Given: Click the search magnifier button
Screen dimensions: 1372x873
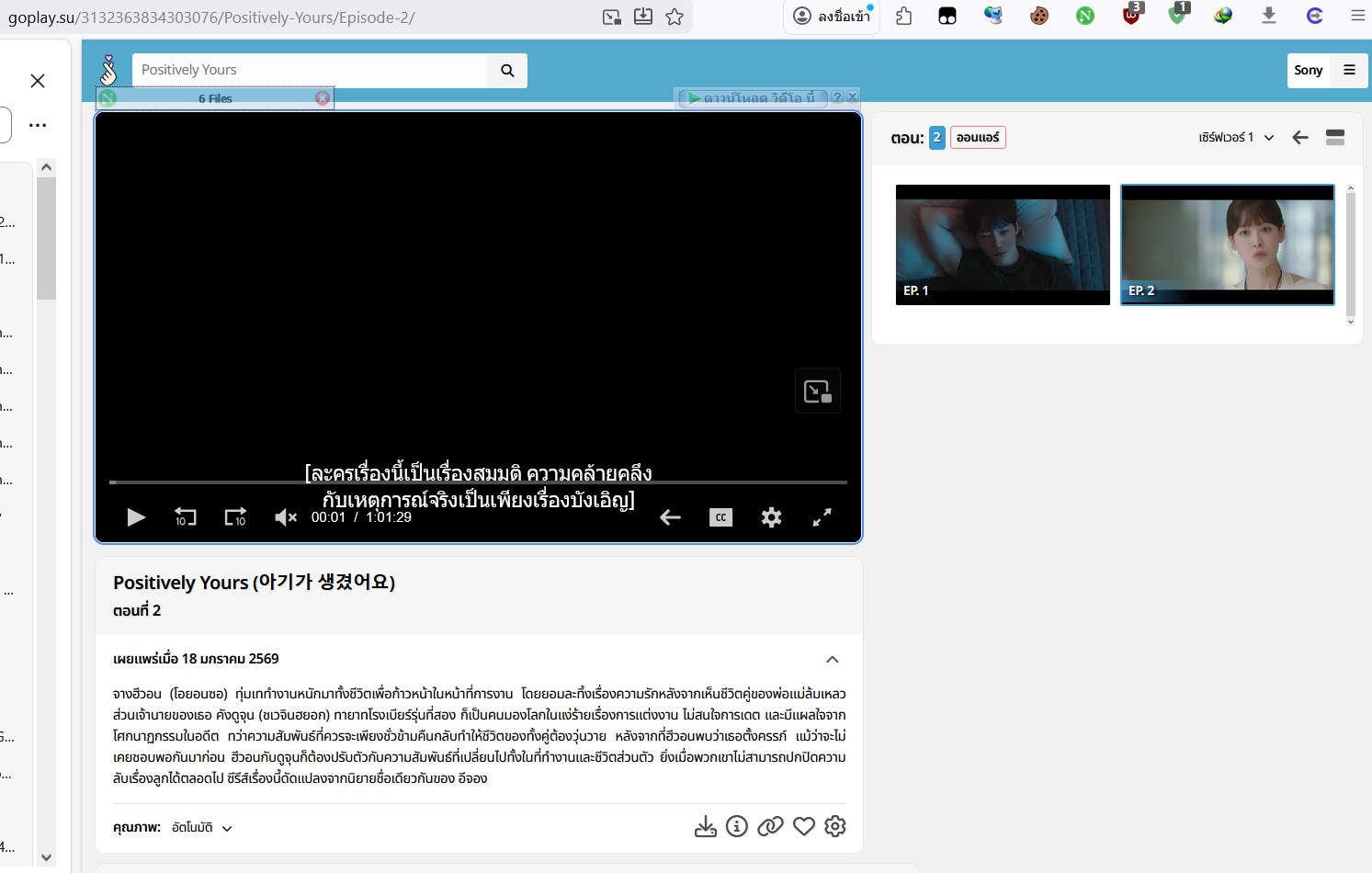Looking at the screenshot, I should (x=507, y=71).
